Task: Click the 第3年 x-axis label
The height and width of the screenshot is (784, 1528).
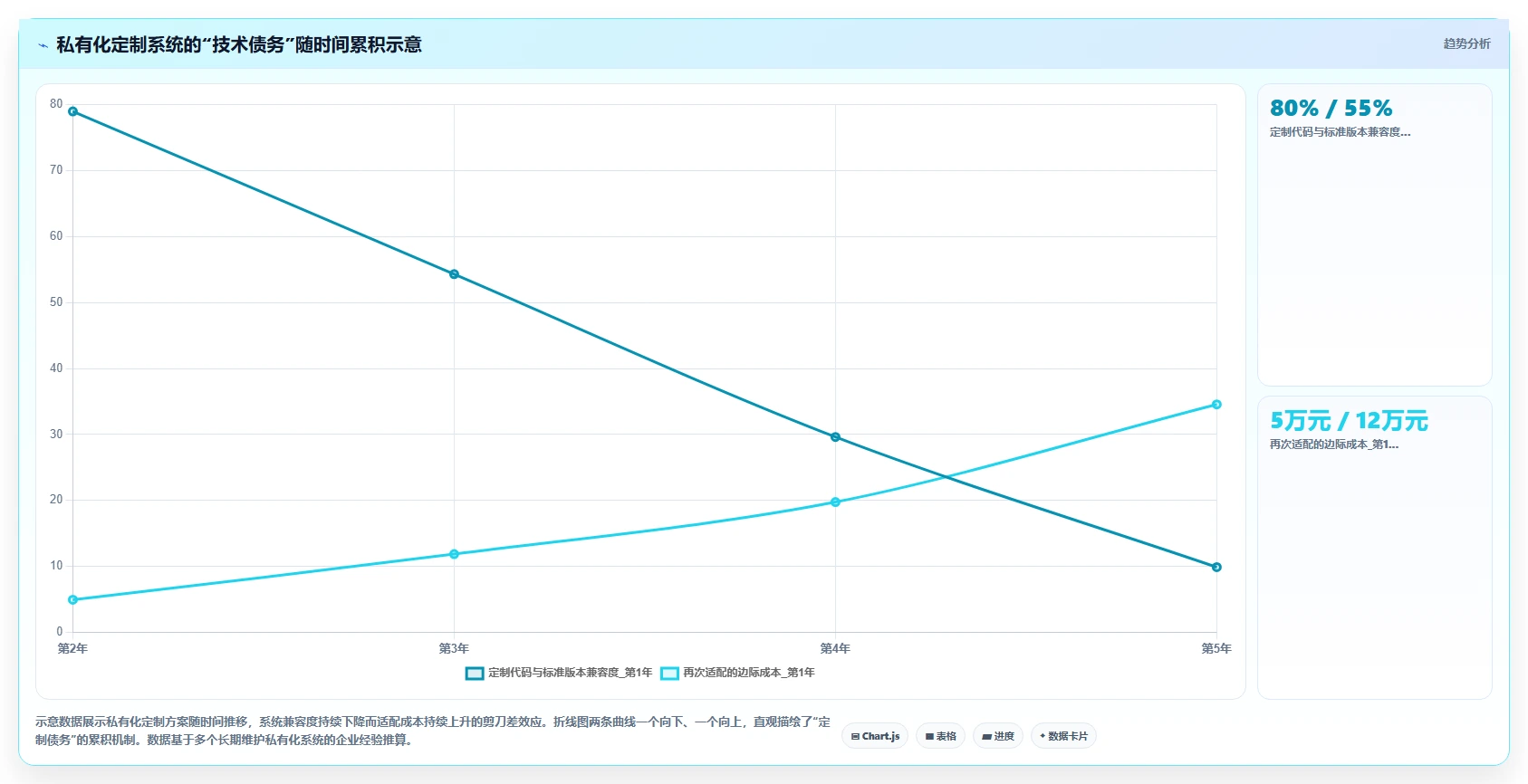Action: click(454, 648)
